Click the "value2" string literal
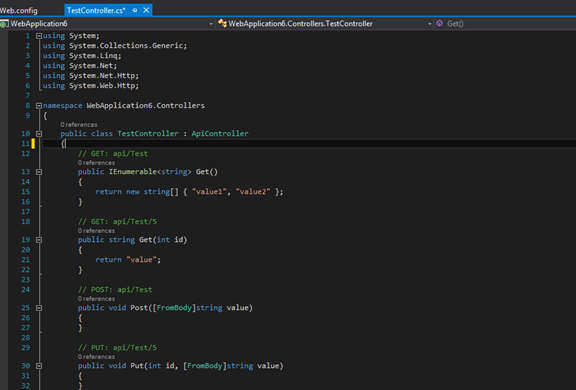This screenshot has height=390, width=576. click(253, 192)
